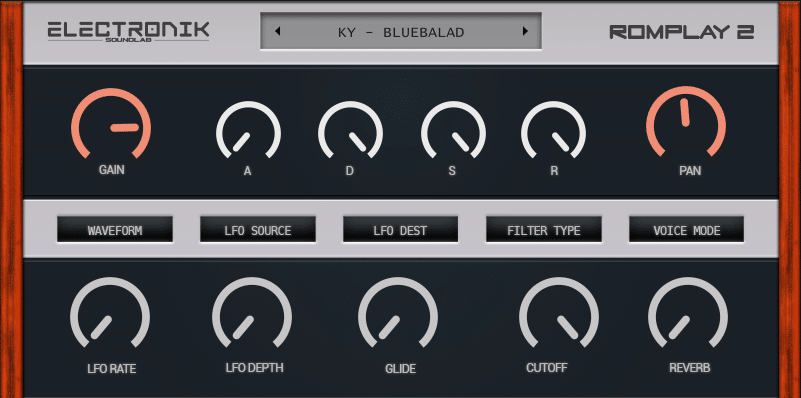Image resolution: width=801 pixels, height=398 pixels.
Task: Click the REVERB label text
Action: [x=690, y=368]
